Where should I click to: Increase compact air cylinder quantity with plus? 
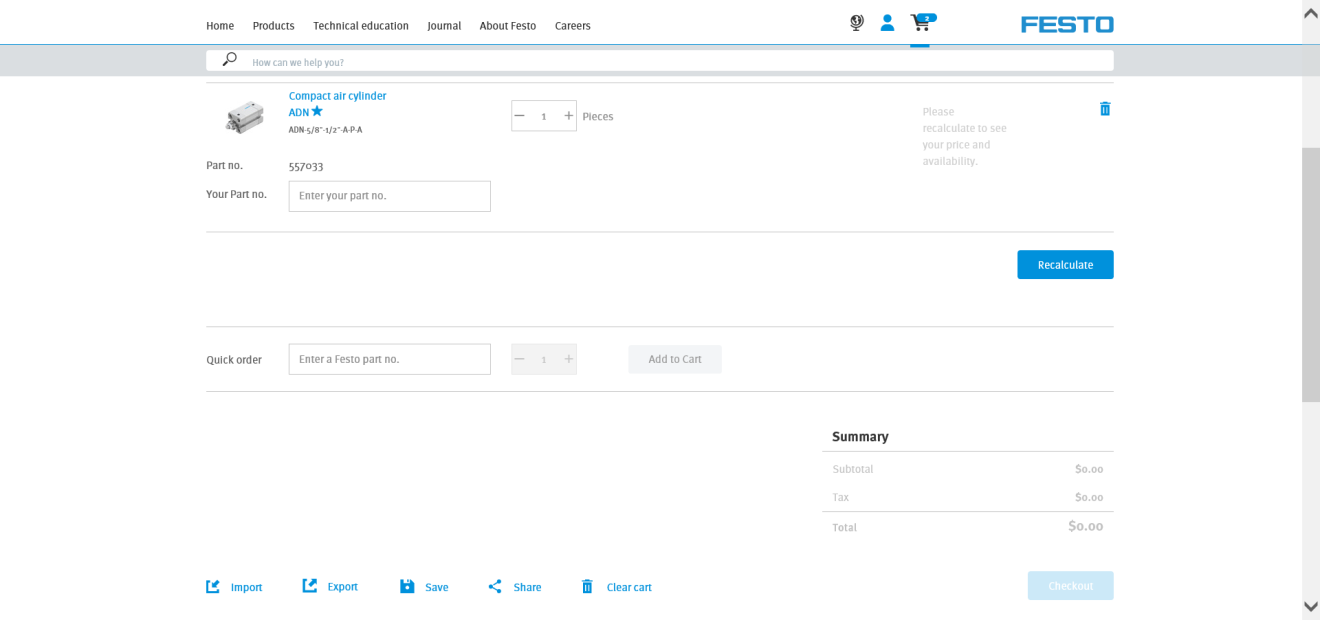568,116
